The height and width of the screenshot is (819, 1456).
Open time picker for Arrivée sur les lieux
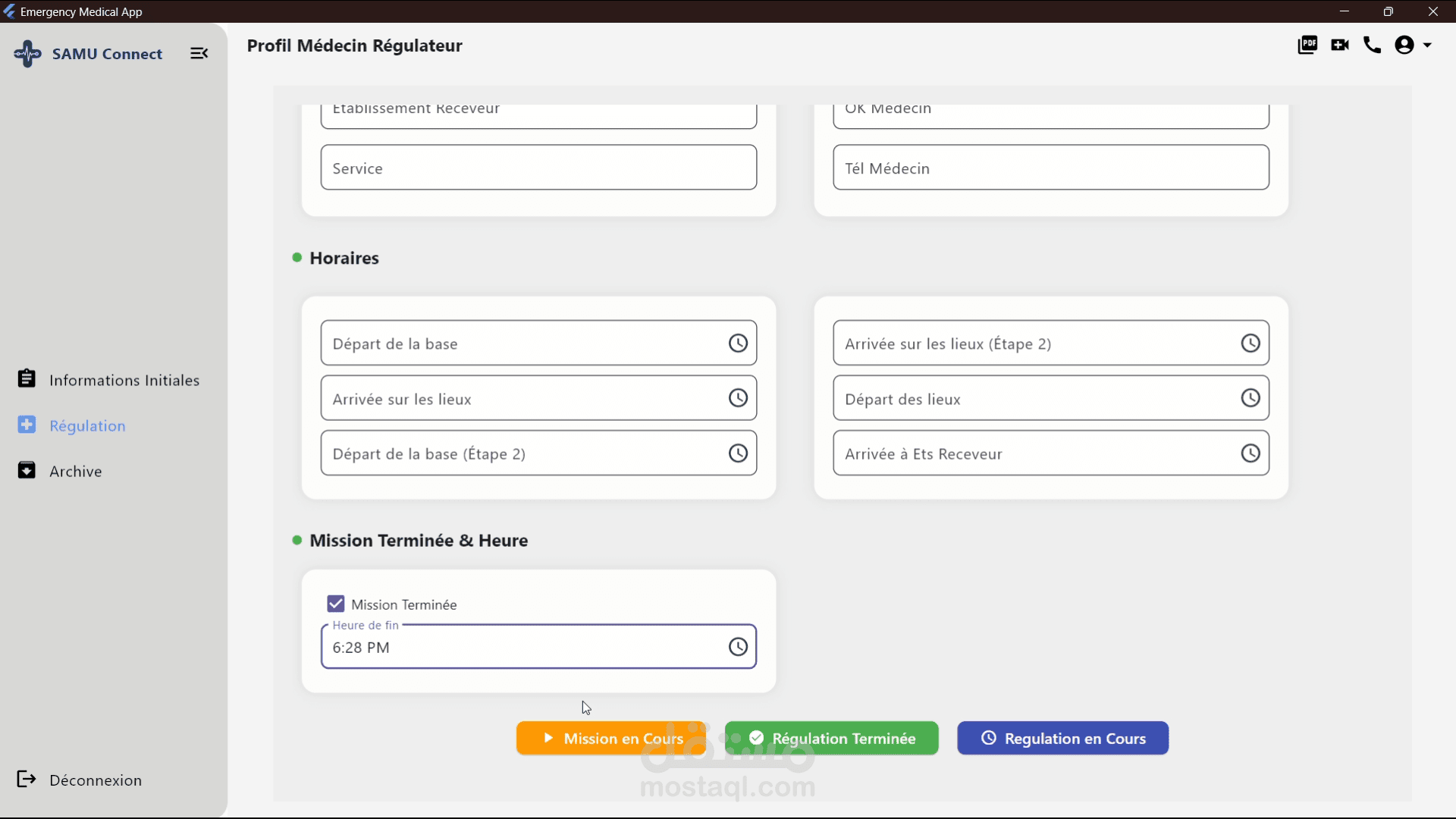point(738,398)
